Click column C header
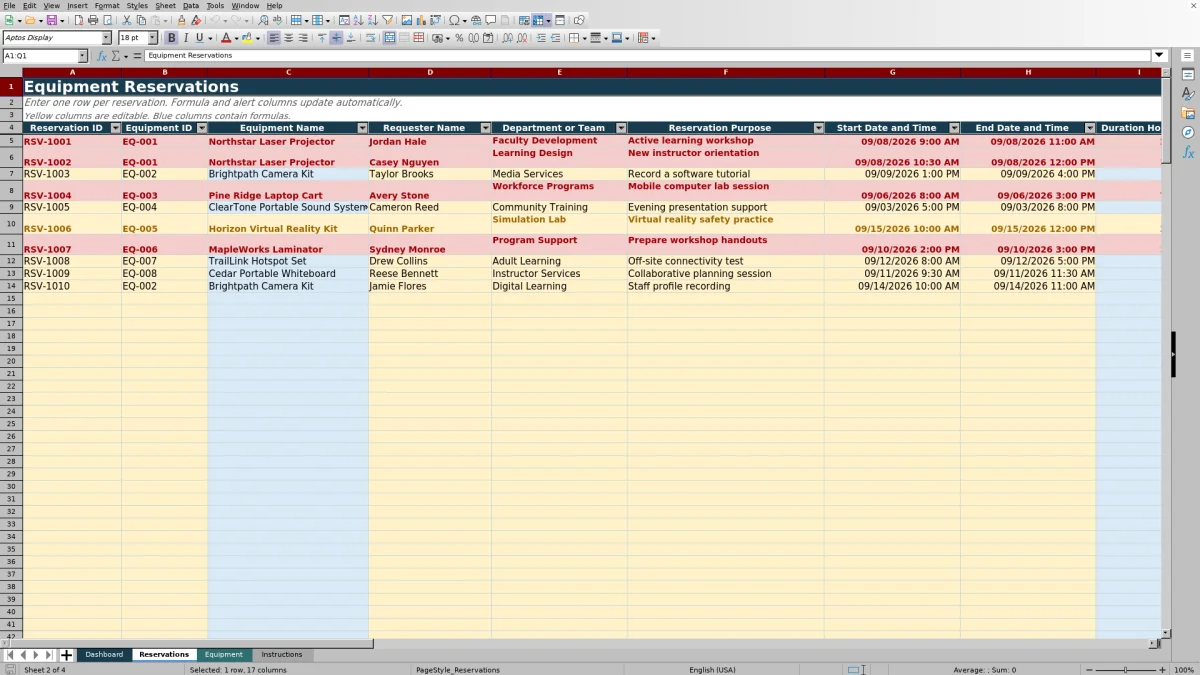This screenshot has width=1200, height=675. pyautogui.click(x=288, y=72)
